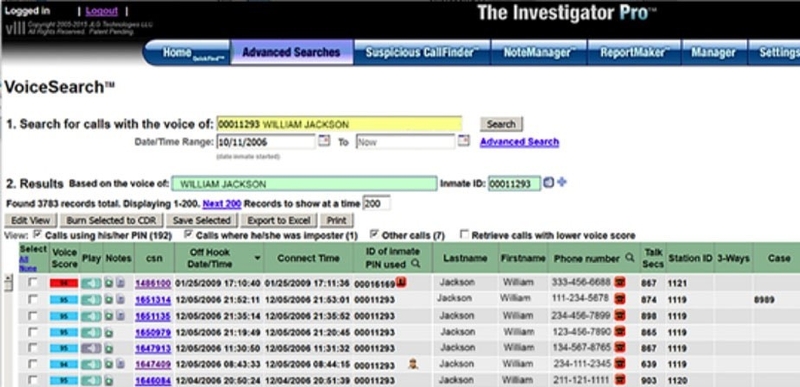Open red phone icon beside 111-234-5678
This screenshot has height=387, width=800.
pyautogui.click(x=620, y=299)
